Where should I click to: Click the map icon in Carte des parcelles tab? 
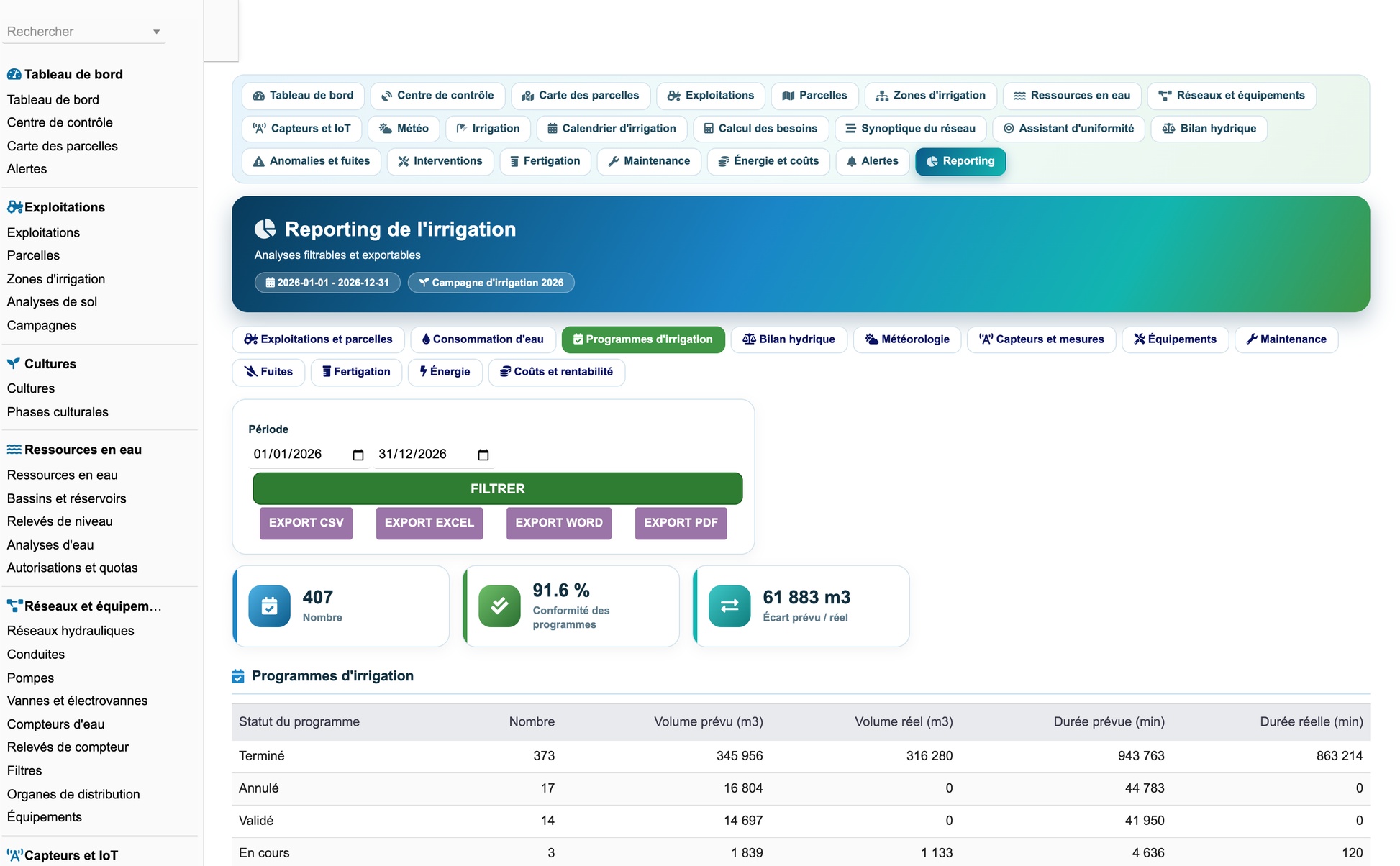tap(527, 96)
